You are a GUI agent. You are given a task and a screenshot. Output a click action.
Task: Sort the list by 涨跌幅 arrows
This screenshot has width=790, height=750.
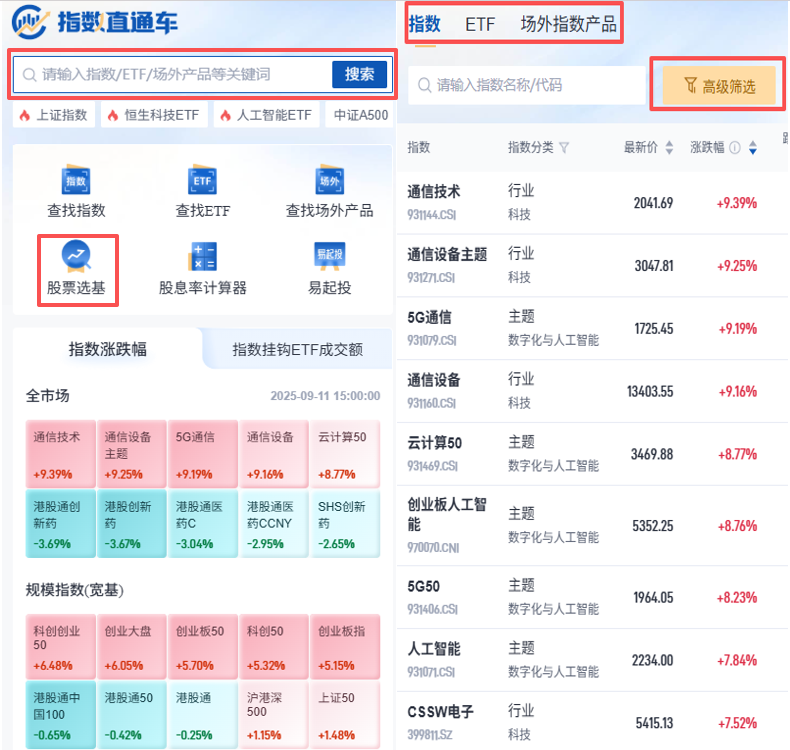pyautogui.click(x=753, y=148)
